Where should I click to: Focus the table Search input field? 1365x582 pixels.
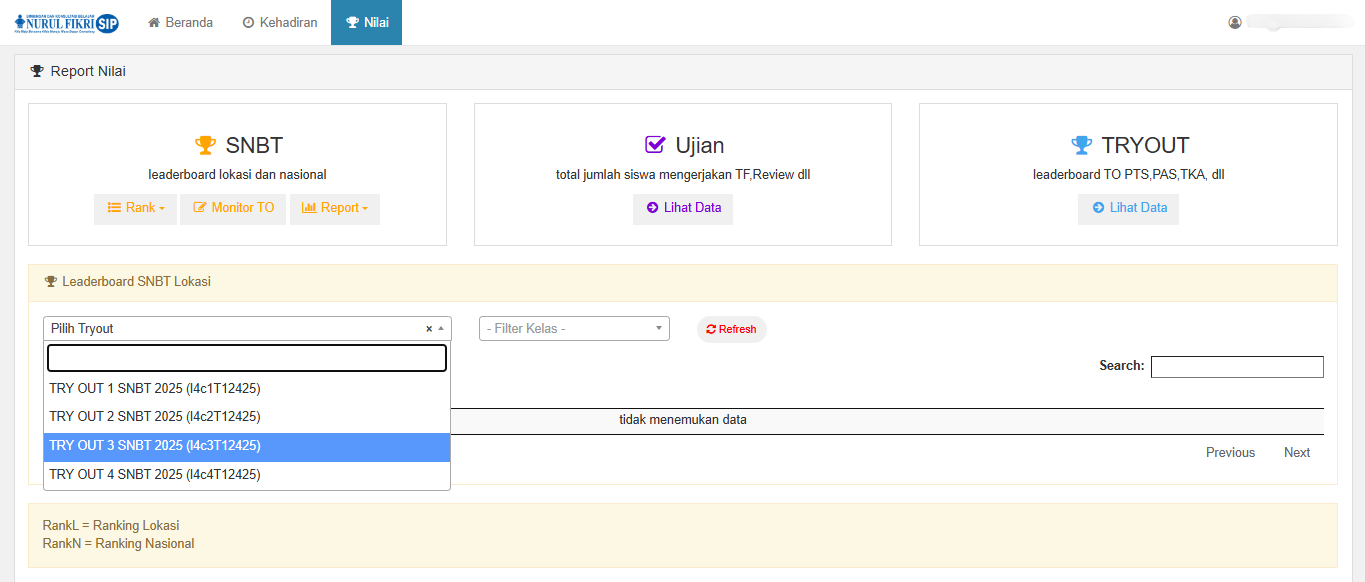(x=1236, y=366)
